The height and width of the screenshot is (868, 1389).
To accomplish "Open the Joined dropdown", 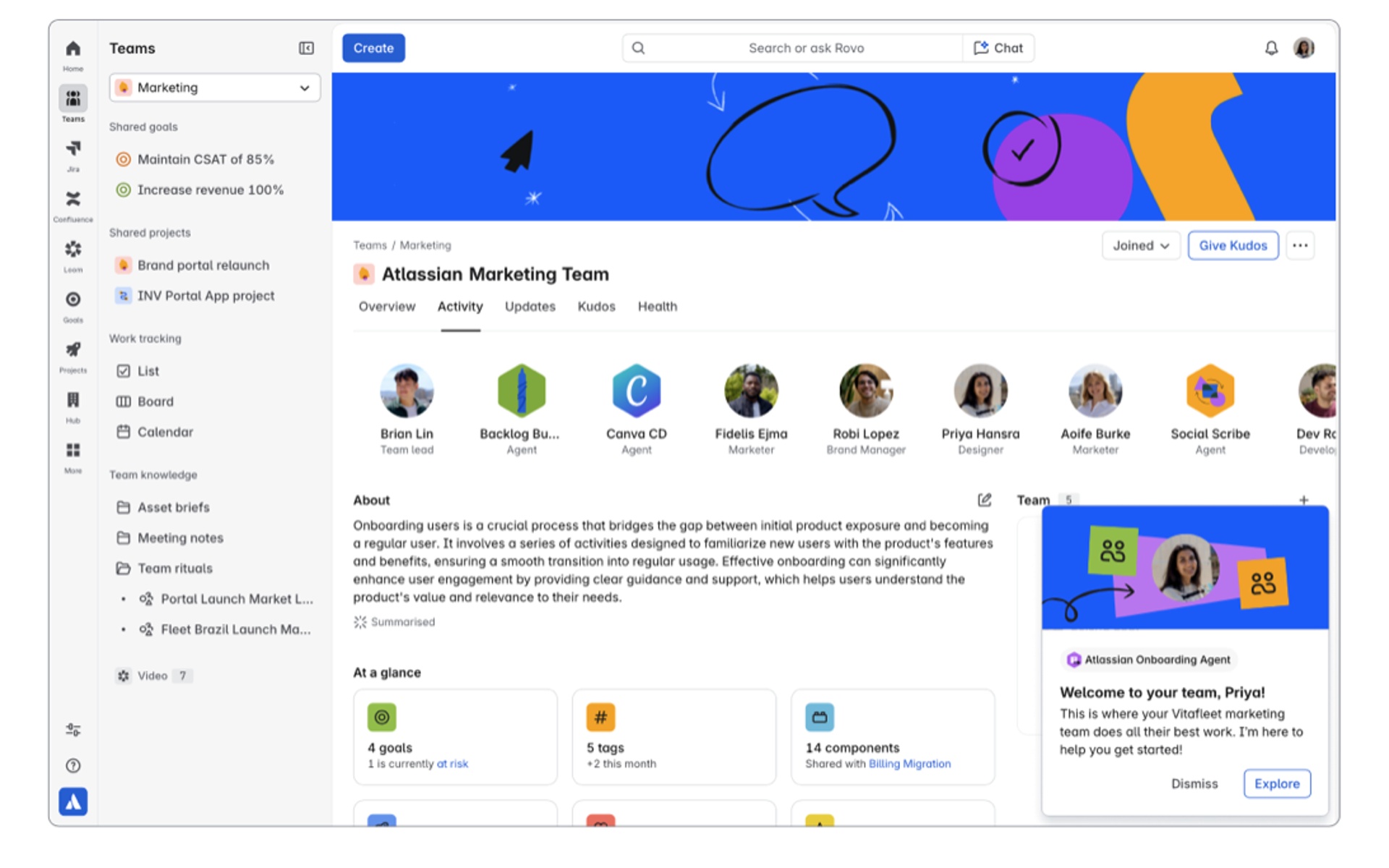I will [x=1141, y=245].
